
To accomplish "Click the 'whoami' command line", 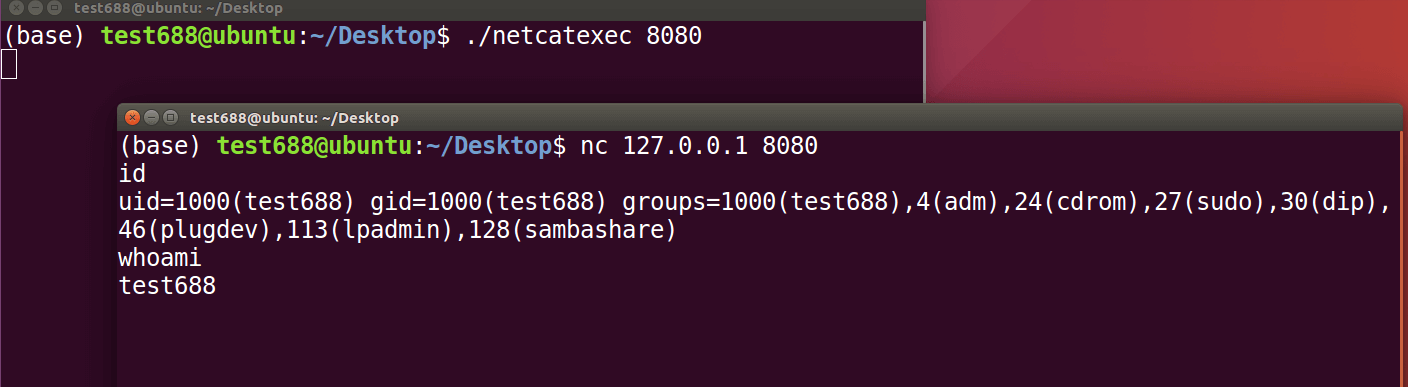I will [x=160, y=258].
